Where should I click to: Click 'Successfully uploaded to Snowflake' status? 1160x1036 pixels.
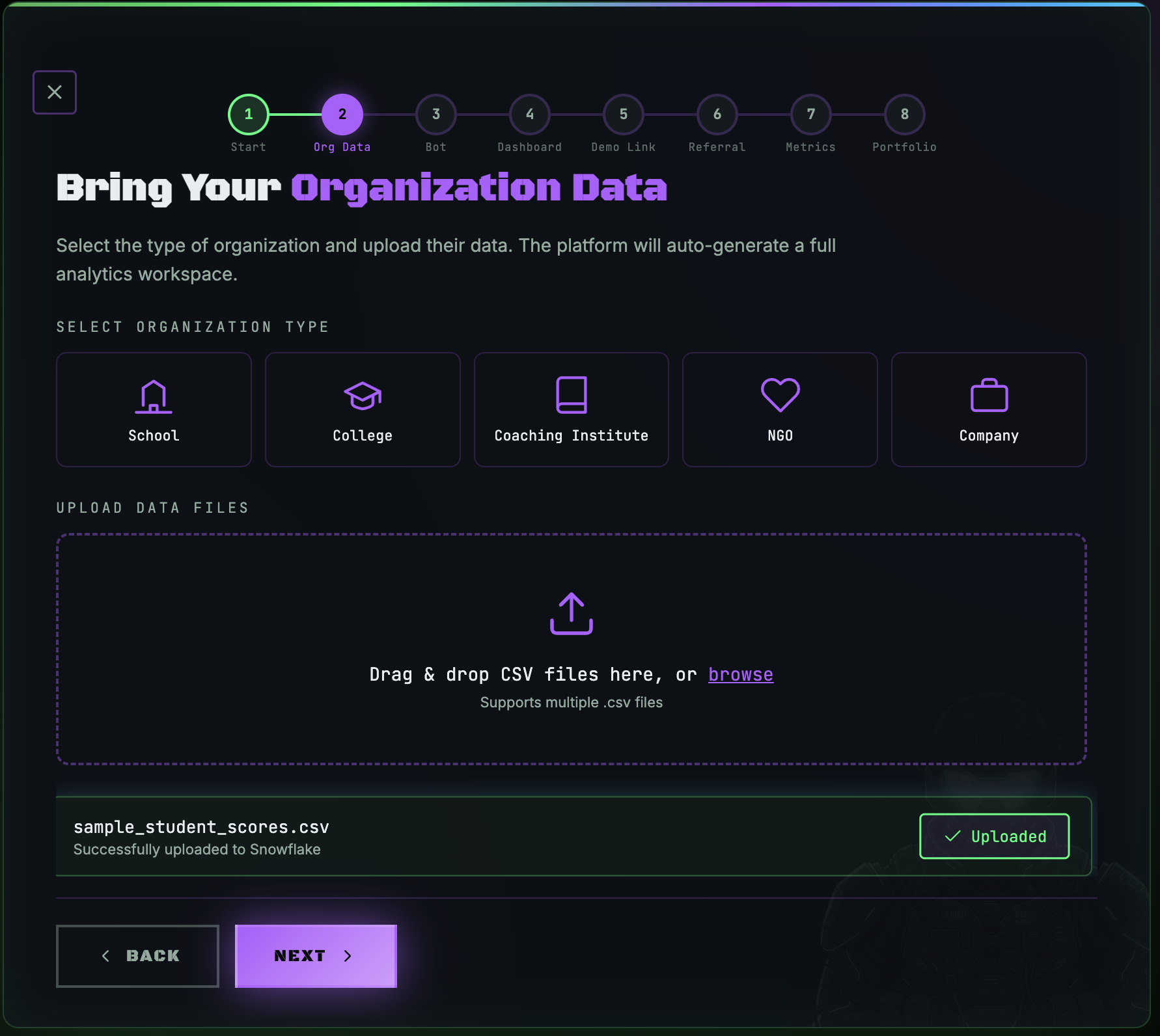point(197,850)
